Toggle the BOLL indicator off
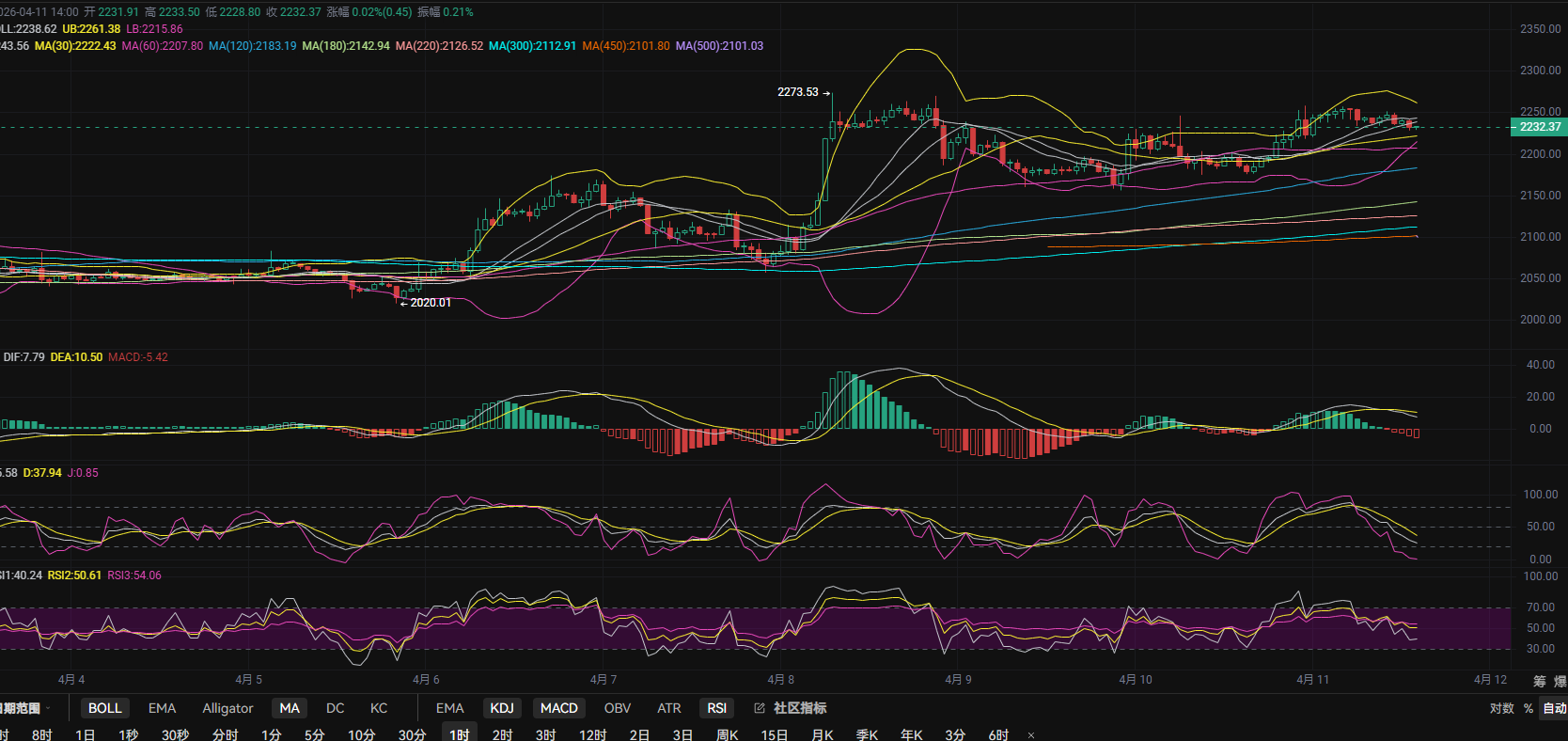The height and width of the screenshot is (741, 1568). click(104, 708)
